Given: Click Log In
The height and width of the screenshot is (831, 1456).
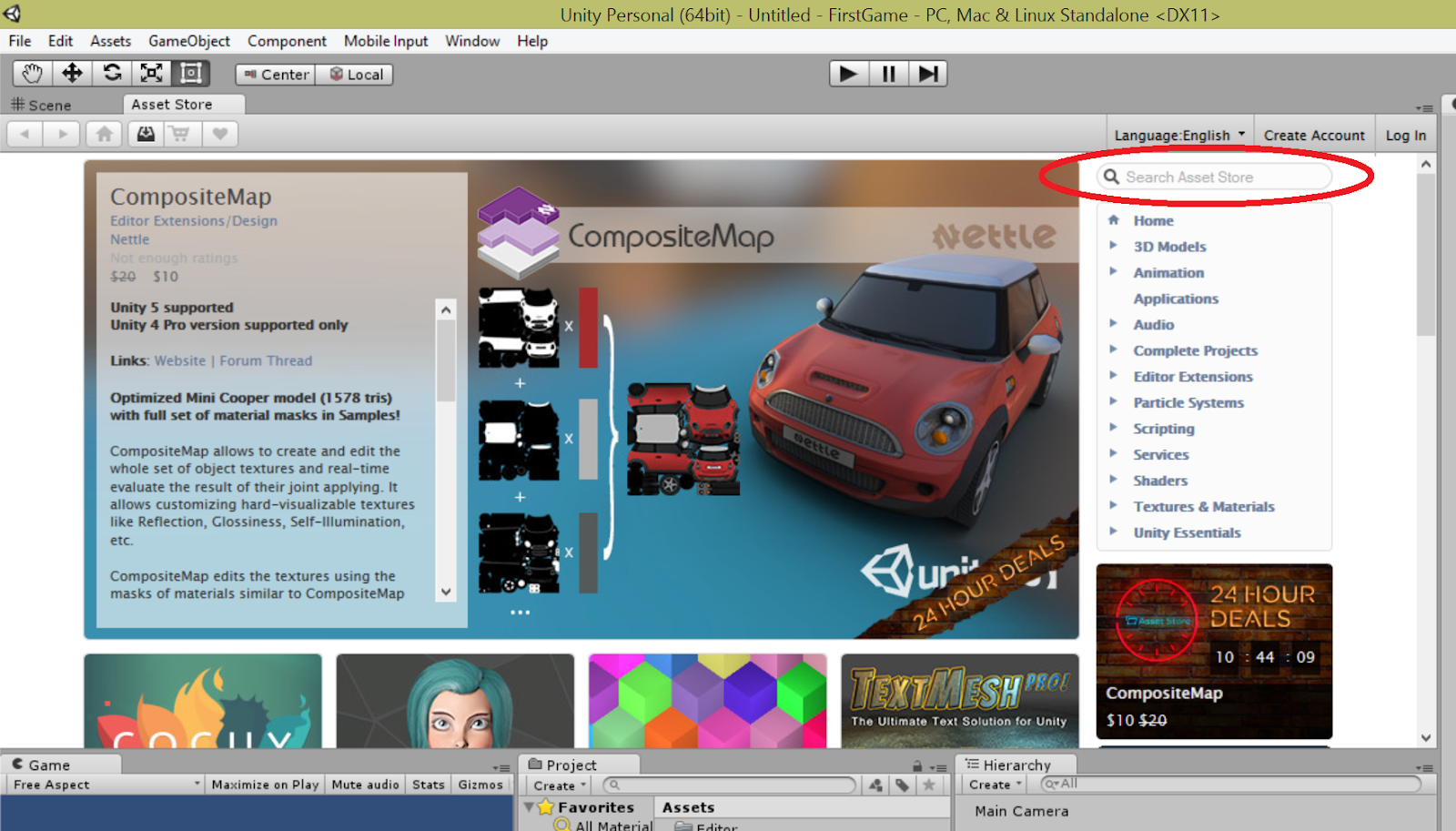Looking at the screenshot, I should pos(1406,135).
